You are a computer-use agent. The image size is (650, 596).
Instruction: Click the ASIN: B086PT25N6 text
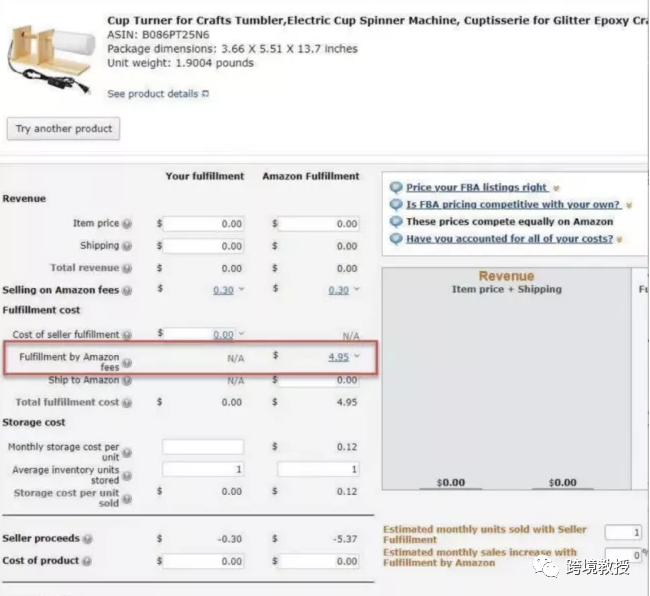coord(158,35)
